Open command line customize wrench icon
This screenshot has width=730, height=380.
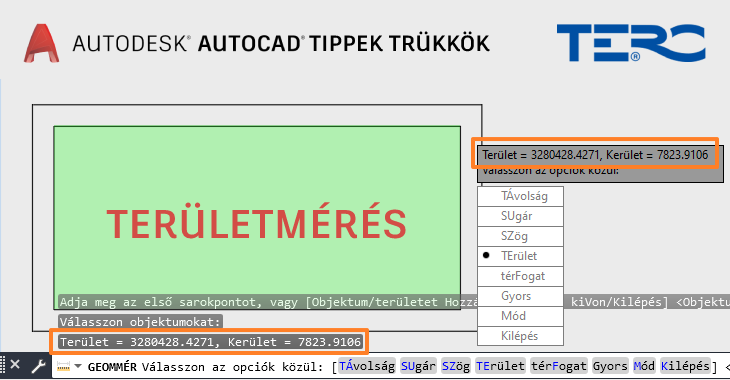[38, 366]
